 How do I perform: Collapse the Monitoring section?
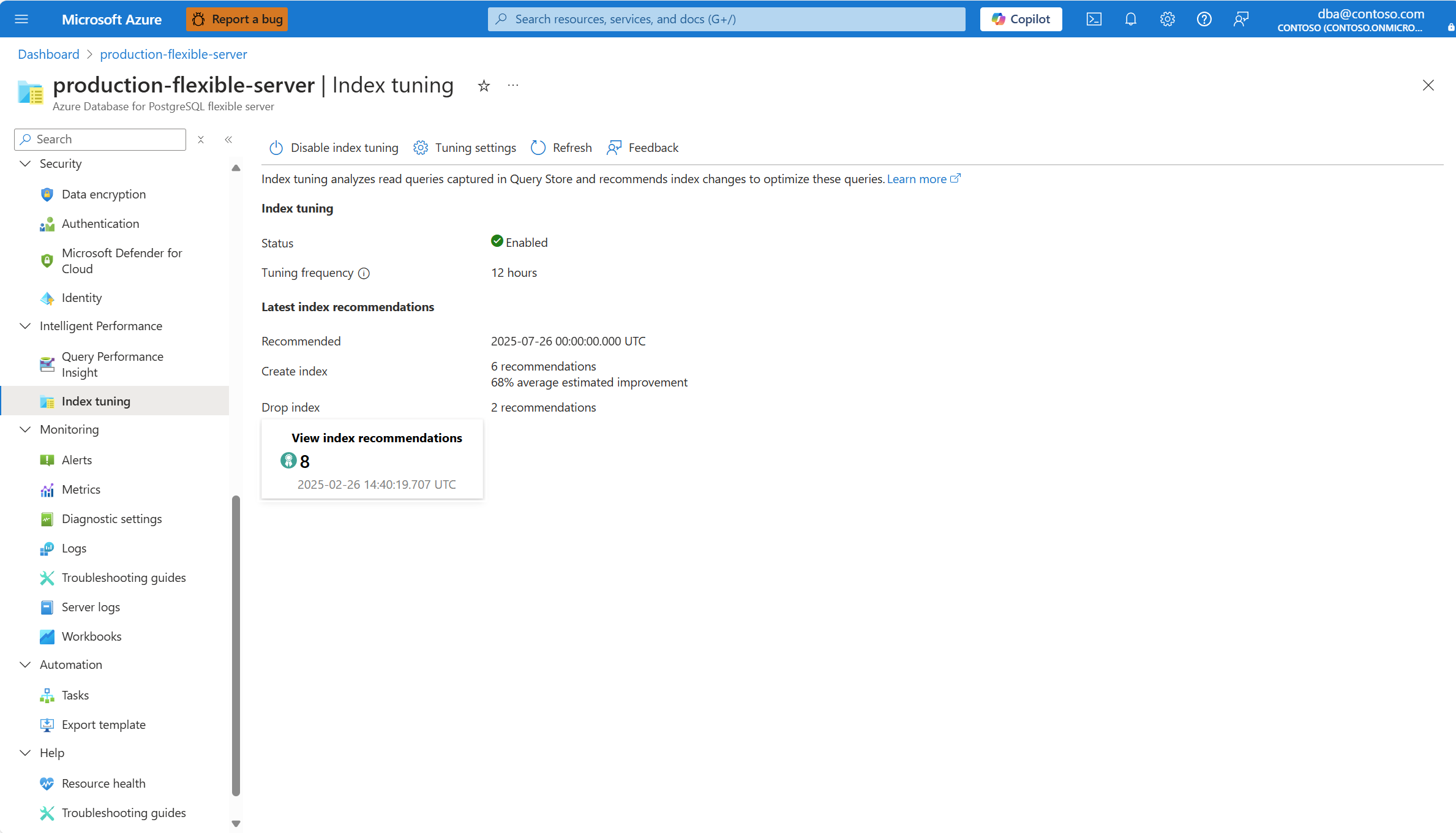pos(25,429)
